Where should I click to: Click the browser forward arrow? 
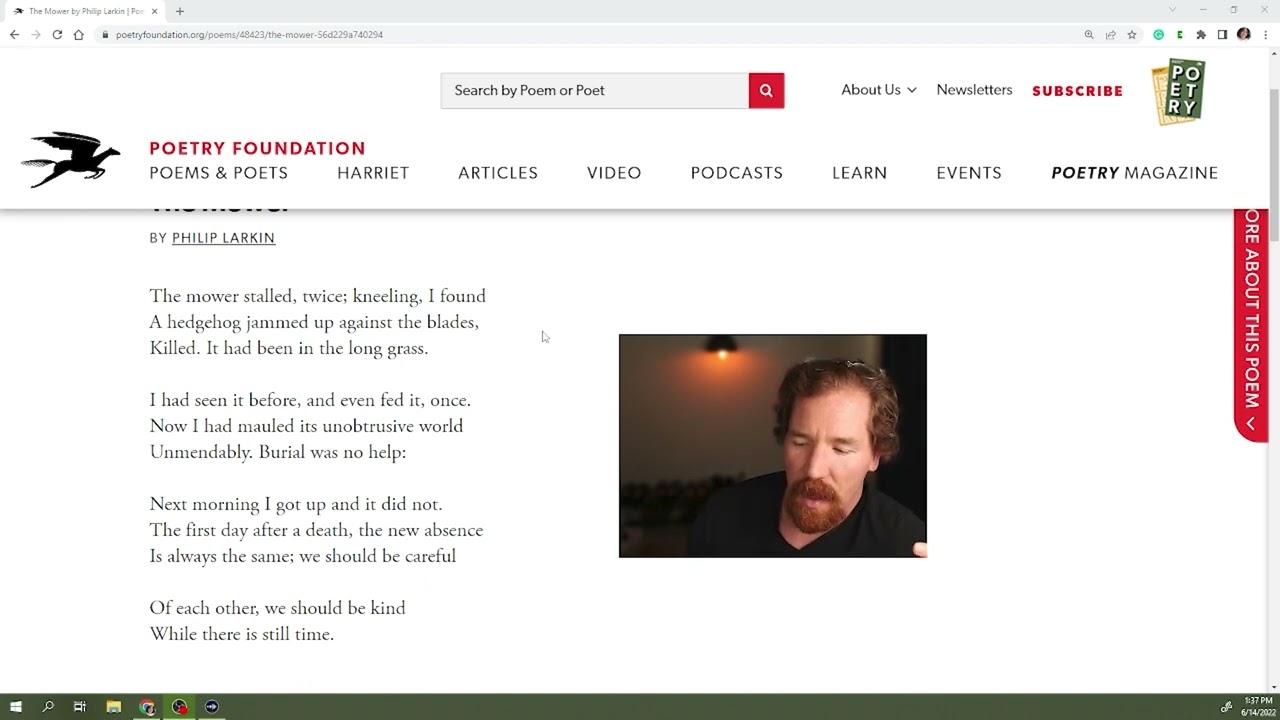click(x=35, y=34)
